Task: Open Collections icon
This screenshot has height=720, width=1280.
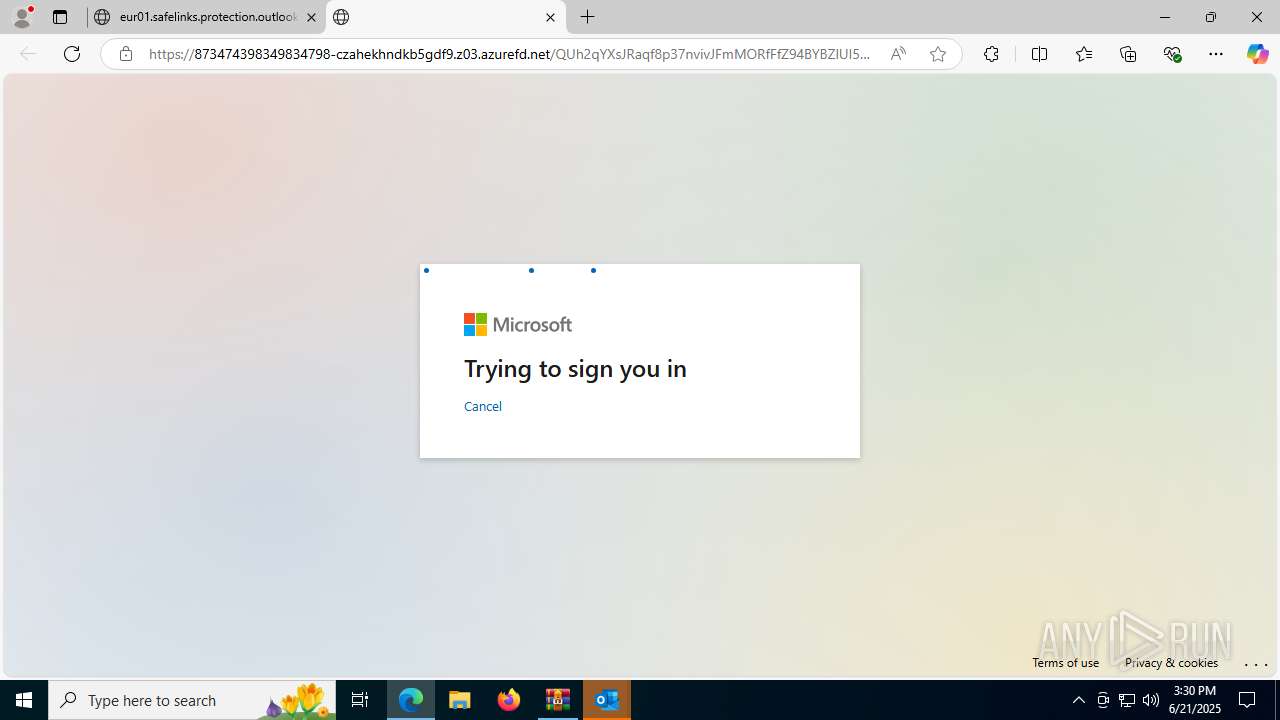Action: tap(1128, 54)
